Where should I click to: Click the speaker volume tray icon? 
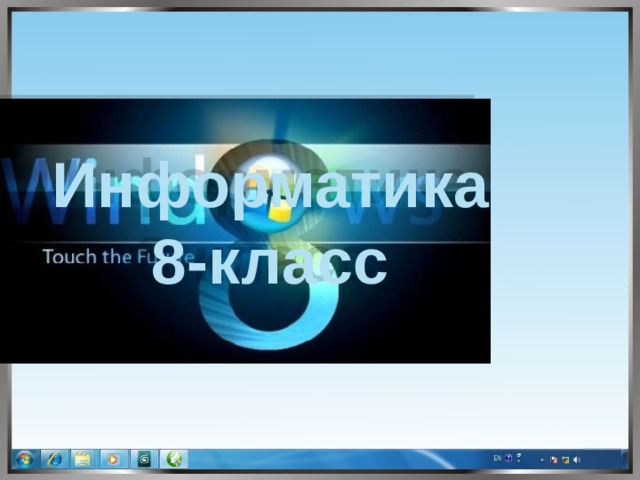577,460
